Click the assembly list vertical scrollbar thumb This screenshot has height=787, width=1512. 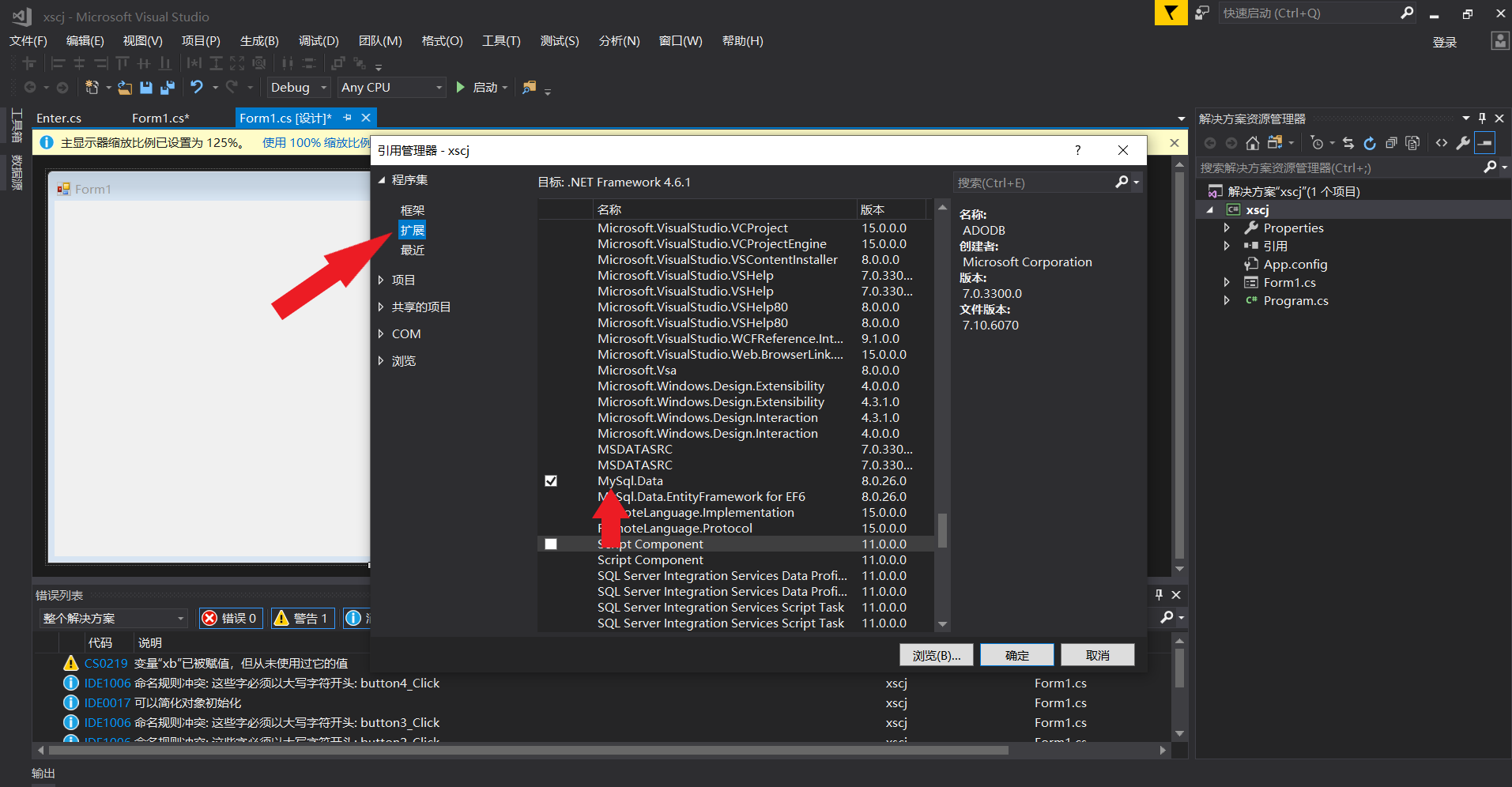942,530
